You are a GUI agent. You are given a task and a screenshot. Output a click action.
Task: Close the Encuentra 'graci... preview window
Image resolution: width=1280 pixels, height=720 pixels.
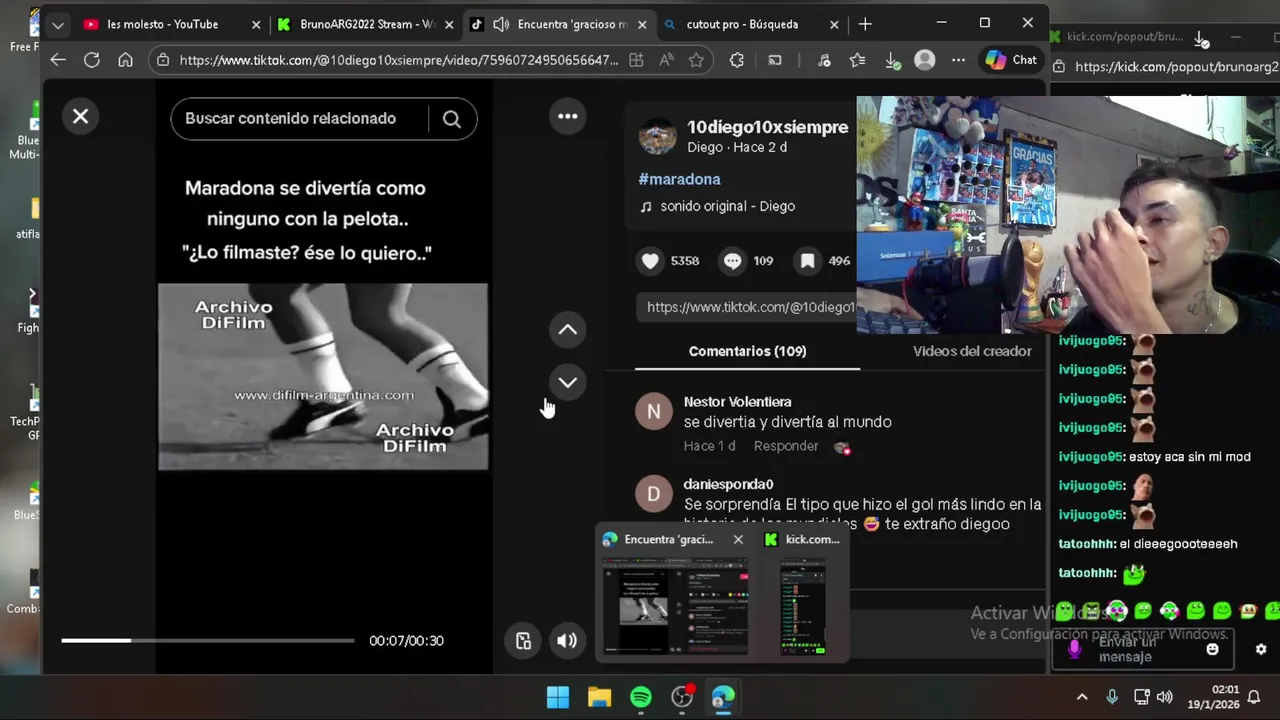coord(738,539)
